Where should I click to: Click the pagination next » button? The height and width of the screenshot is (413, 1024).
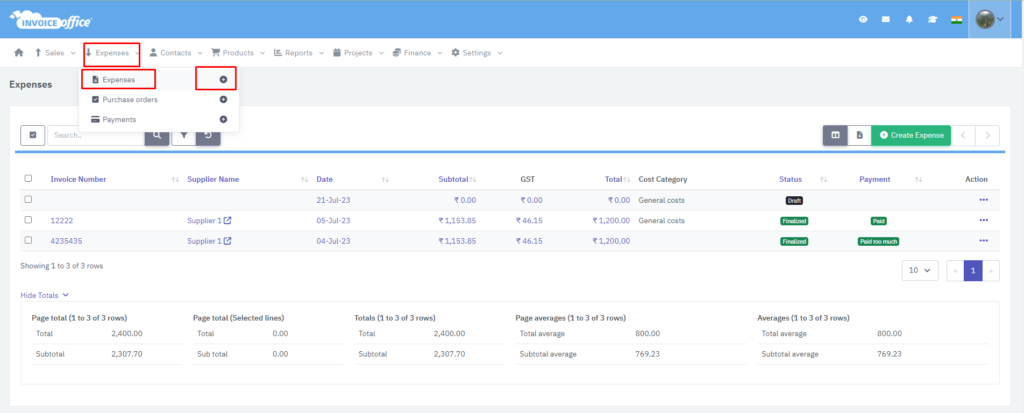(x=991, y=271)
